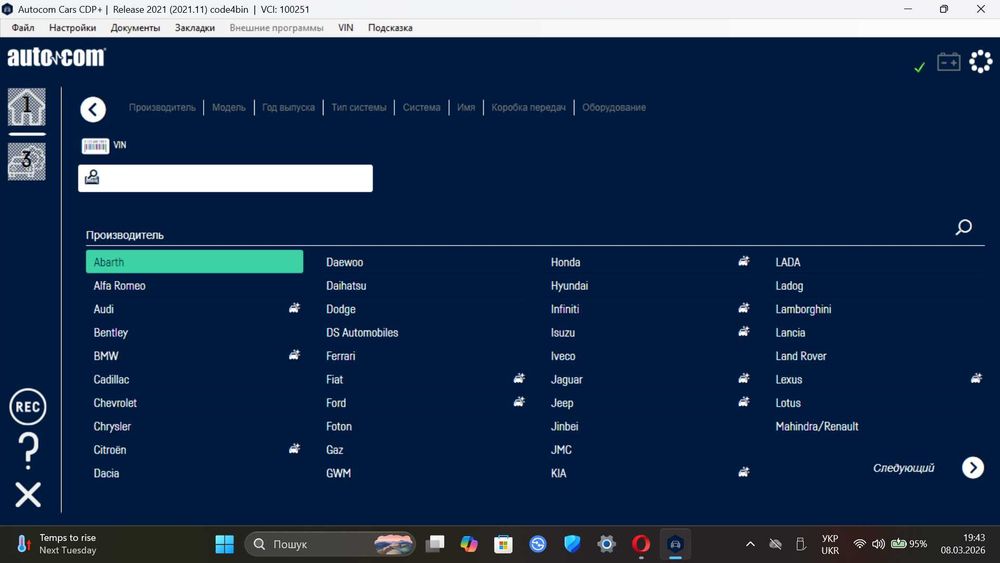The height and width of the screenshot is (563, 1000).
Task: Click the car icon next to Jaguar
Action: coord(744,379)
